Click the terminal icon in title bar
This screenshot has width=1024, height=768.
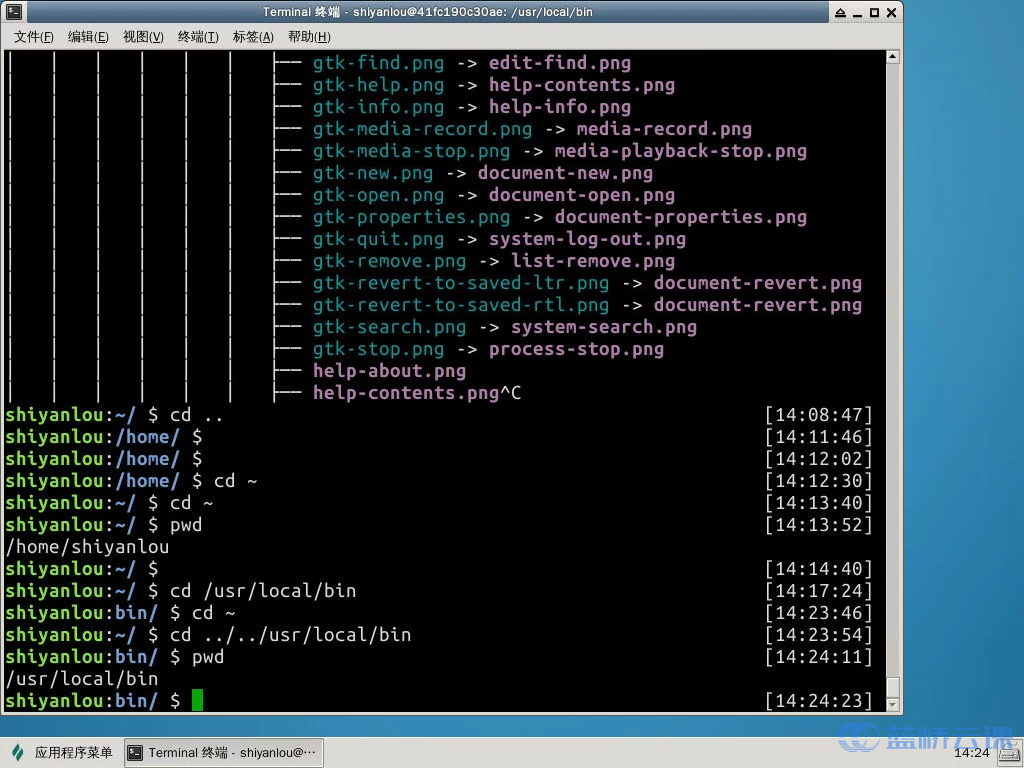[x=14, y=12]
